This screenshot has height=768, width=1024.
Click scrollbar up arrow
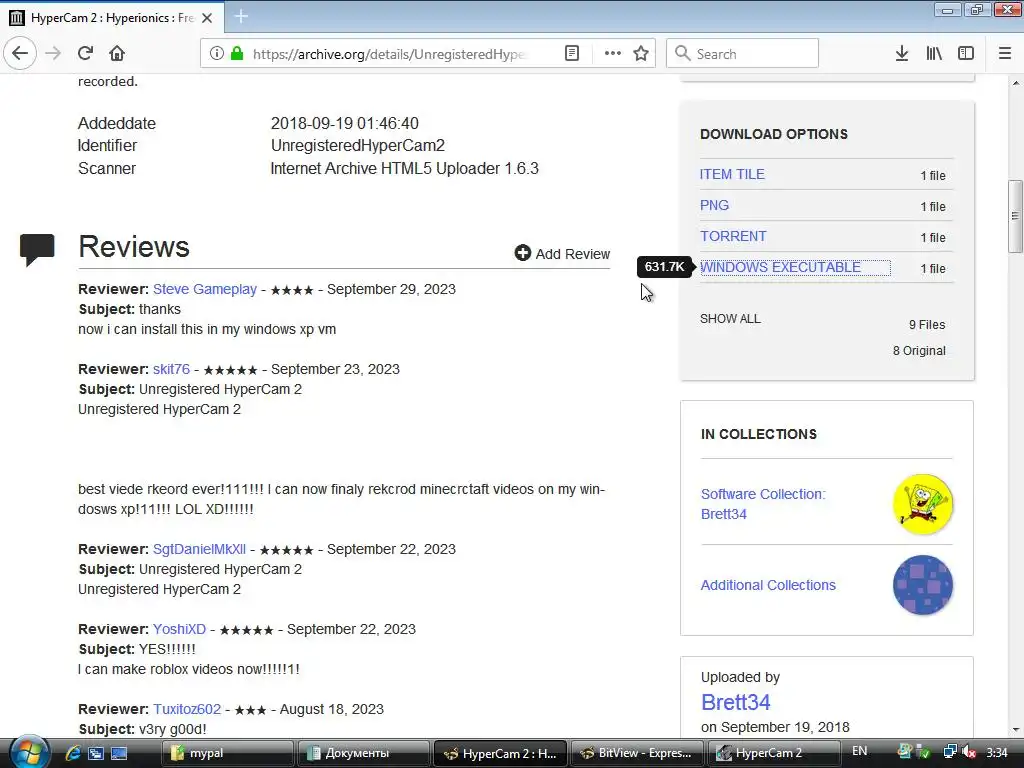point(1015,84)
